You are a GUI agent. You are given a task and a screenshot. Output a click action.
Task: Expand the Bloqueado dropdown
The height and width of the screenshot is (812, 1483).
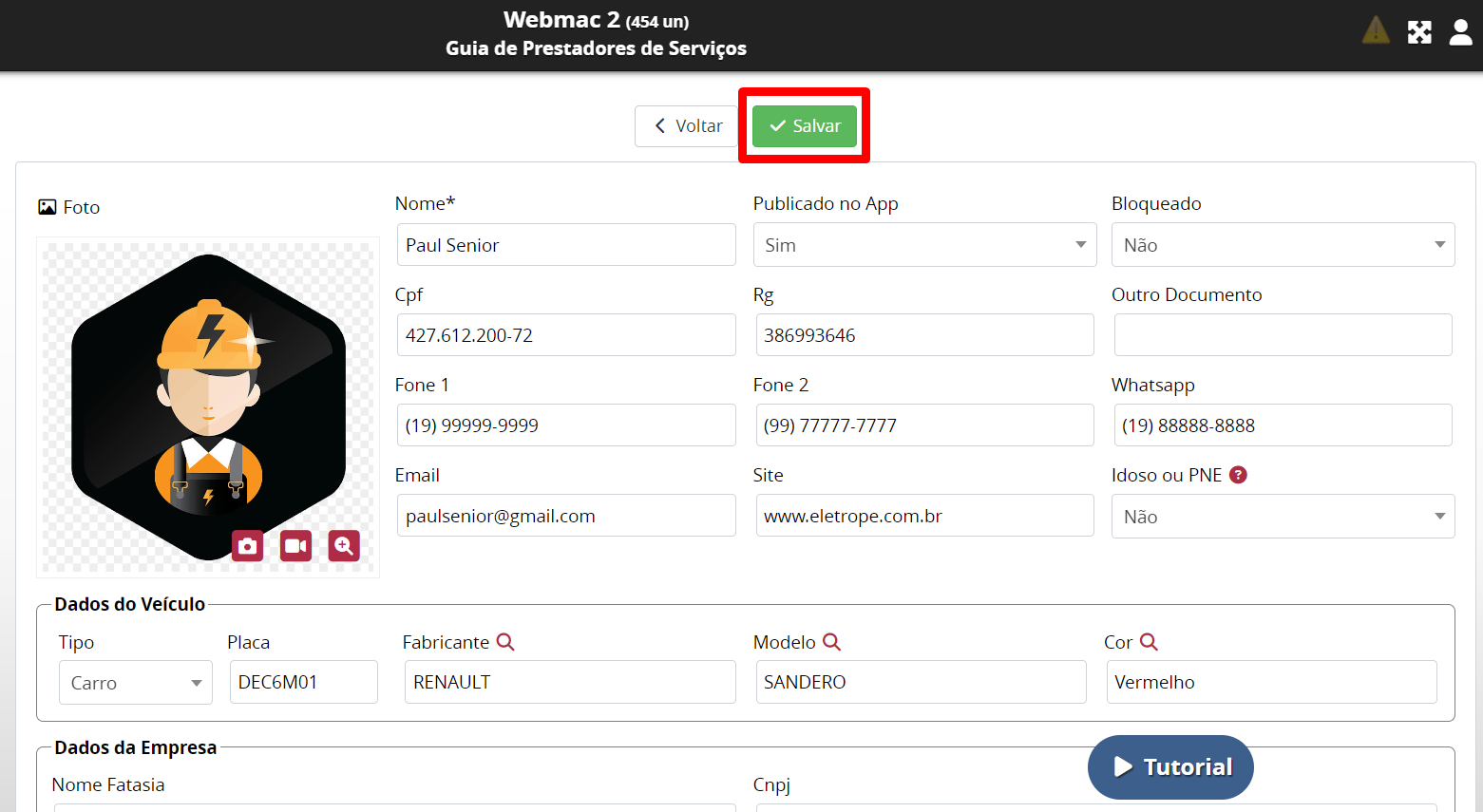[1282, 245]
